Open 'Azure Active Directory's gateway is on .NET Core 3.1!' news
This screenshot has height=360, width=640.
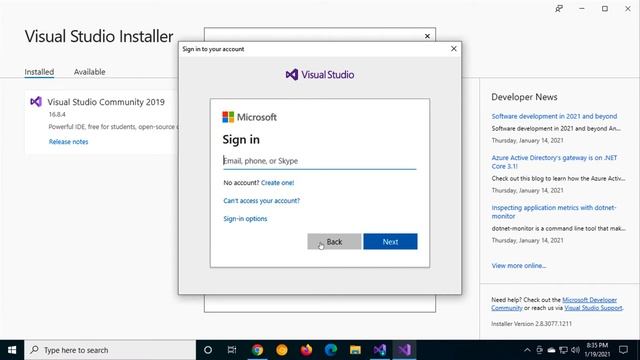click(x=554, y=162)
